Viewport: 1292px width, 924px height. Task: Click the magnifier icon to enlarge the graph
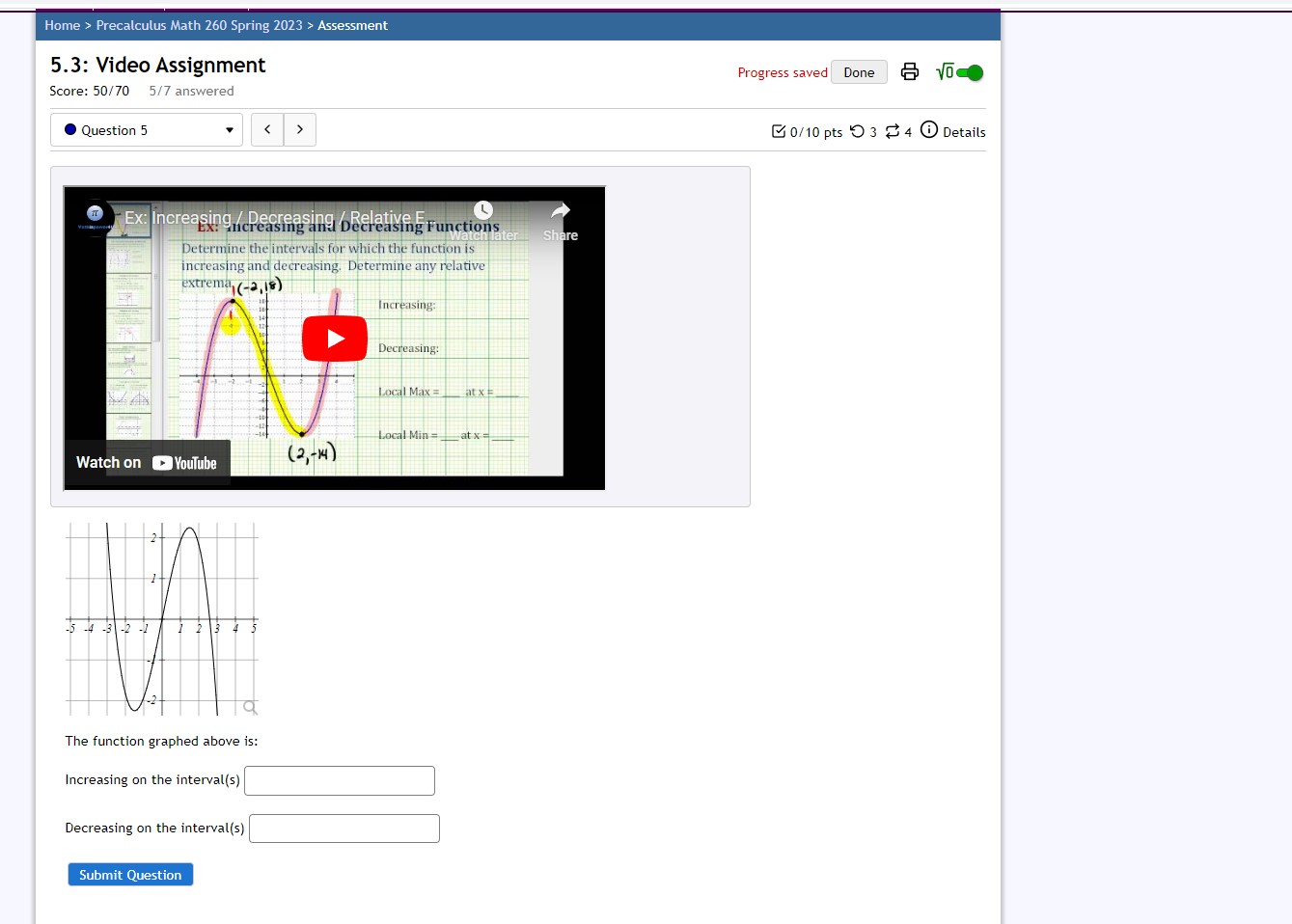click(251, 707)
